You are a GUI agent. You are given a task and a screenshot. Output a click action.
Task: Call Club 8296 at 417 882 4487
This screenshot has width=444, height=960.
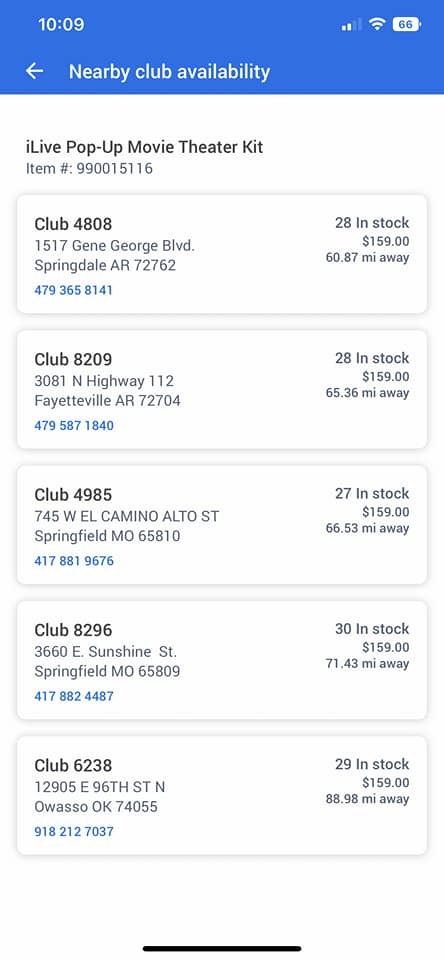click(x=74, y=696)
